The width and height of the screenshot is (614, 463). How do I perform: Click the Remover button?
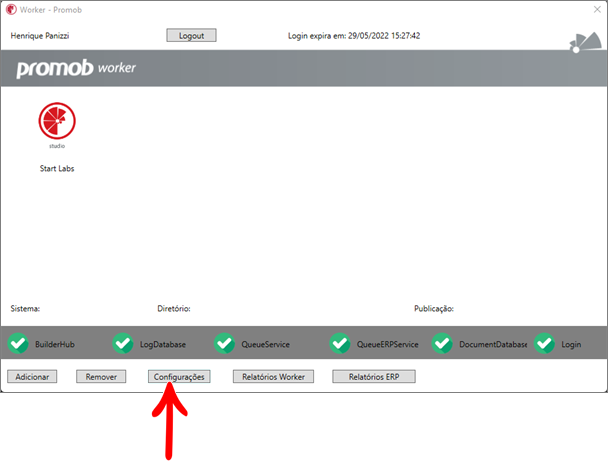(x=101, y=376)
